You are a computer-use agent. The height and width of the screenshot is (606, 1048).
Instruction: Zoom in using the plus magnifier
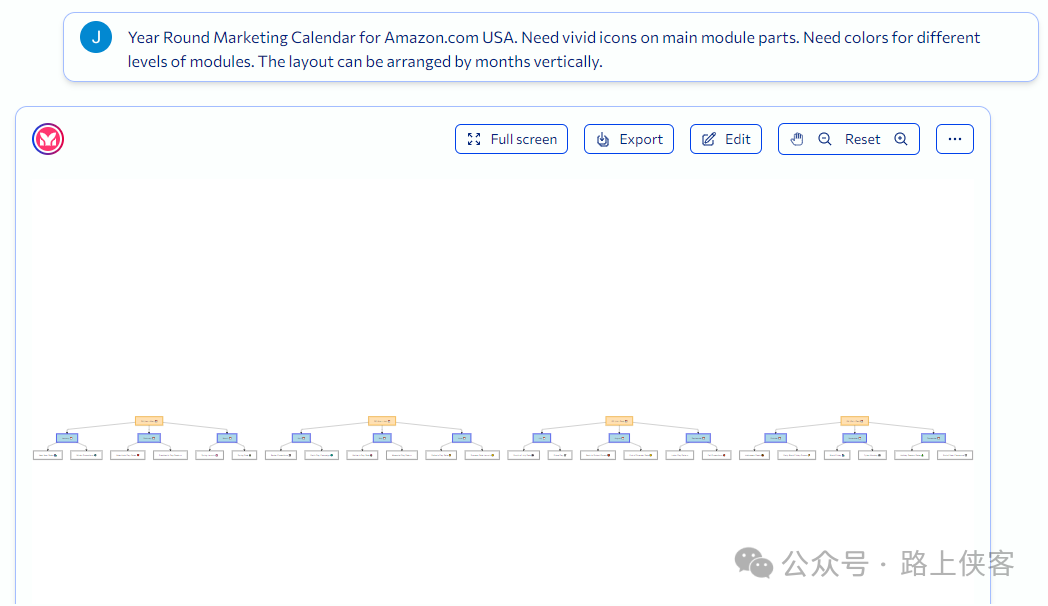coord(901,139)
